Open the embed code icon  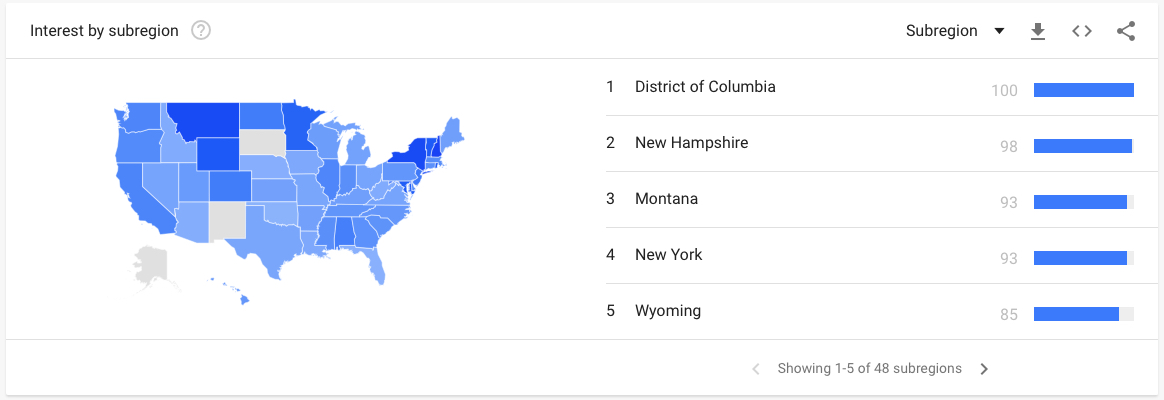coord(1082,31)
